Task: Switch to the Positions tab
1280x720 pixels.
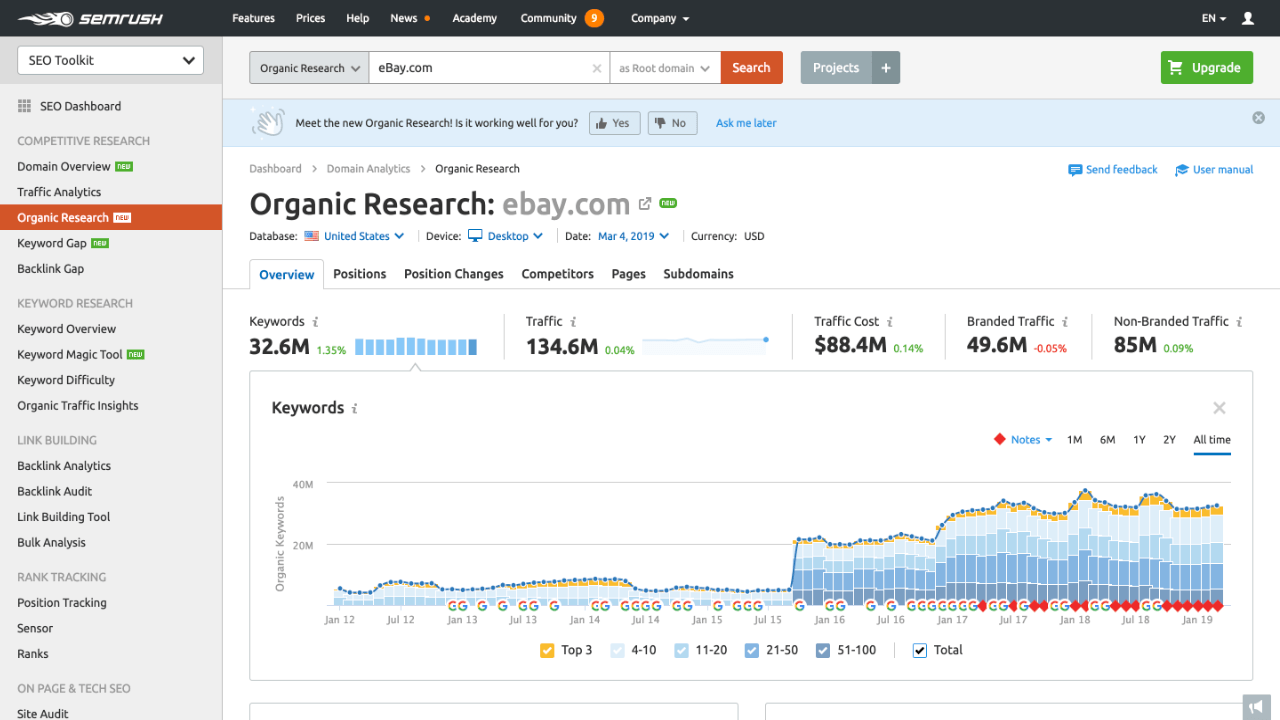Action: [x=360, y=274]
